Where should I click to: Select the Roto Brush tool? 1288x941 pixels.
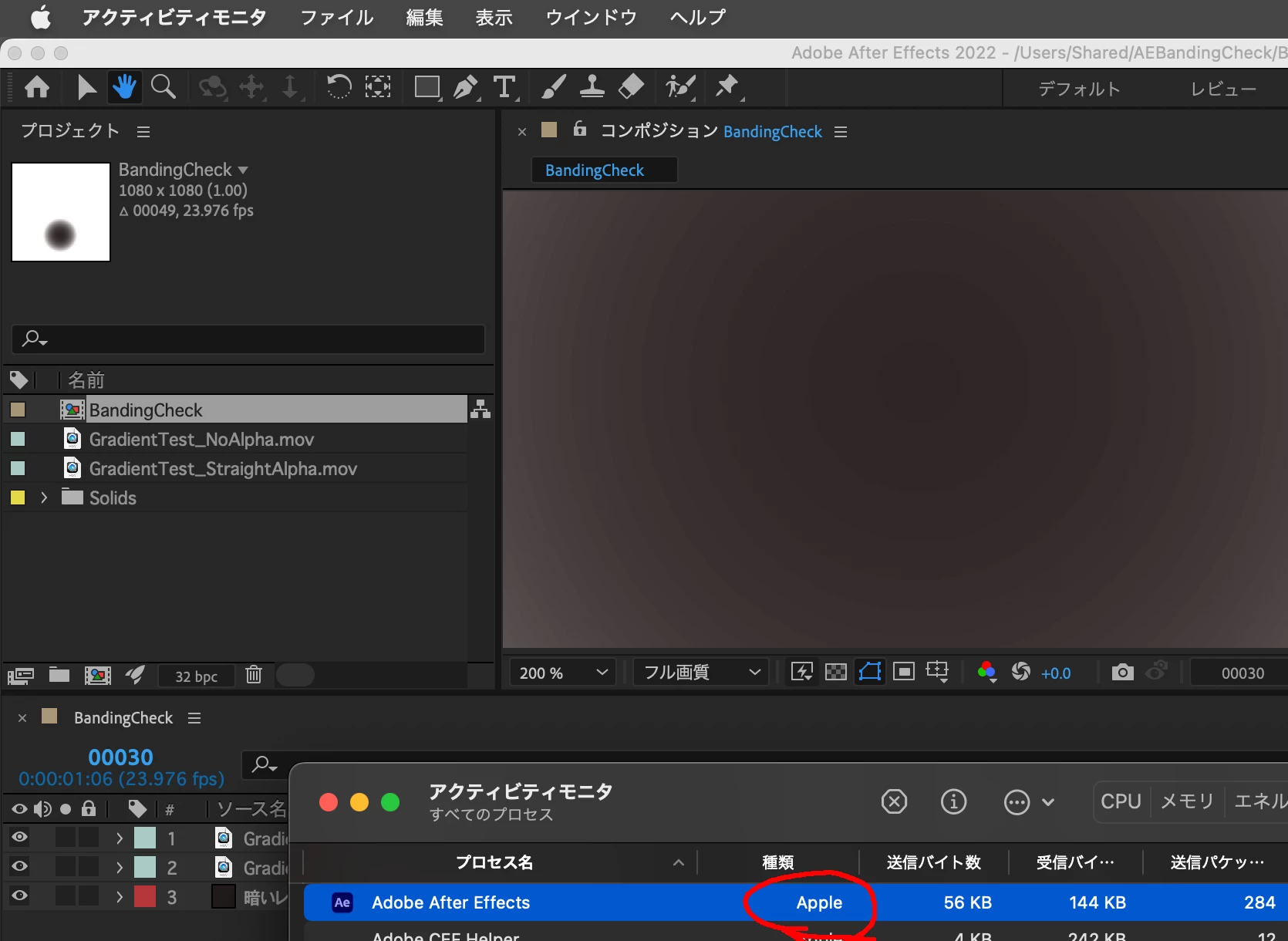click(680, 87)
